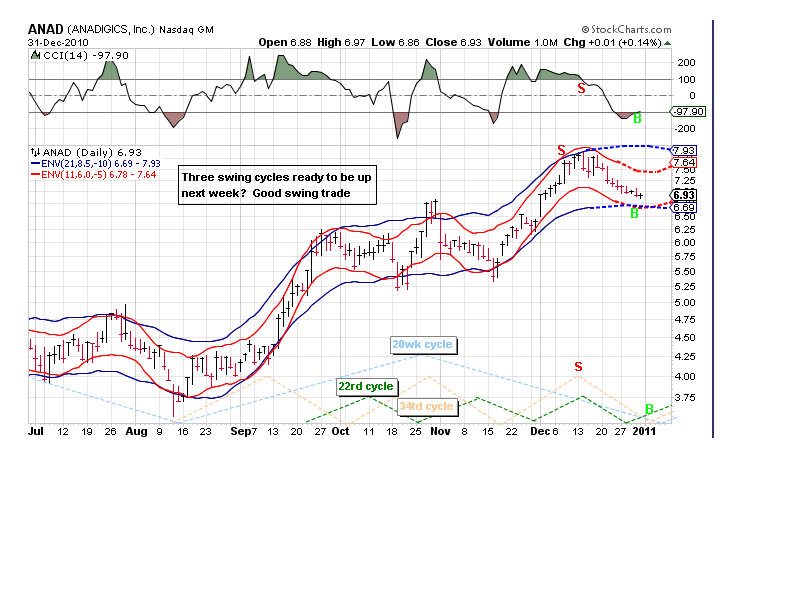Click the 7.93 blue price tag

pyautogui.click(x=684, y=151)
